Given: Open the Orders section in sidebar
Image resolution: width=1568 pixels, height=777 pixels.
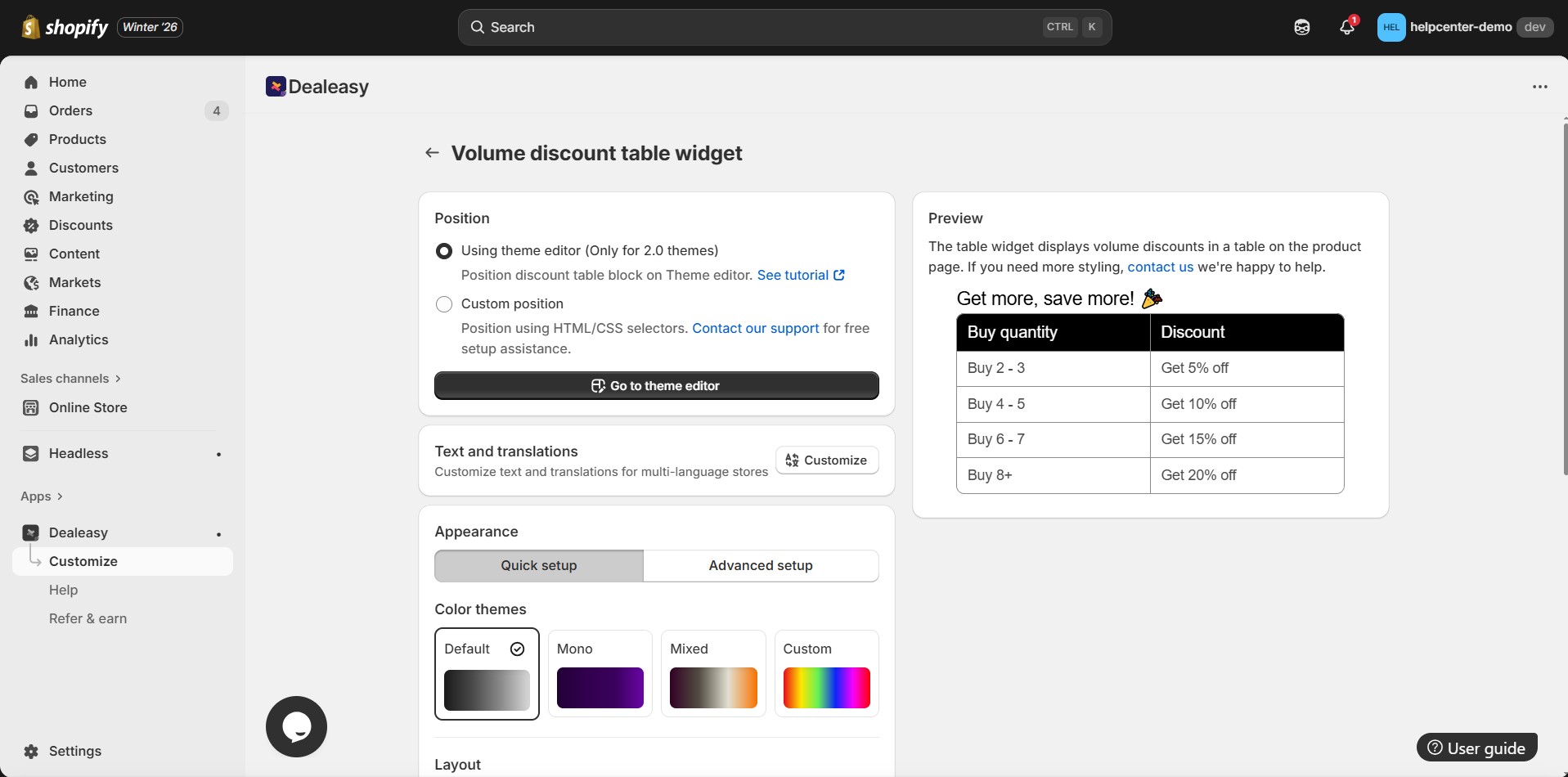Looking at the screenshot, I should [x=70, y=110].
